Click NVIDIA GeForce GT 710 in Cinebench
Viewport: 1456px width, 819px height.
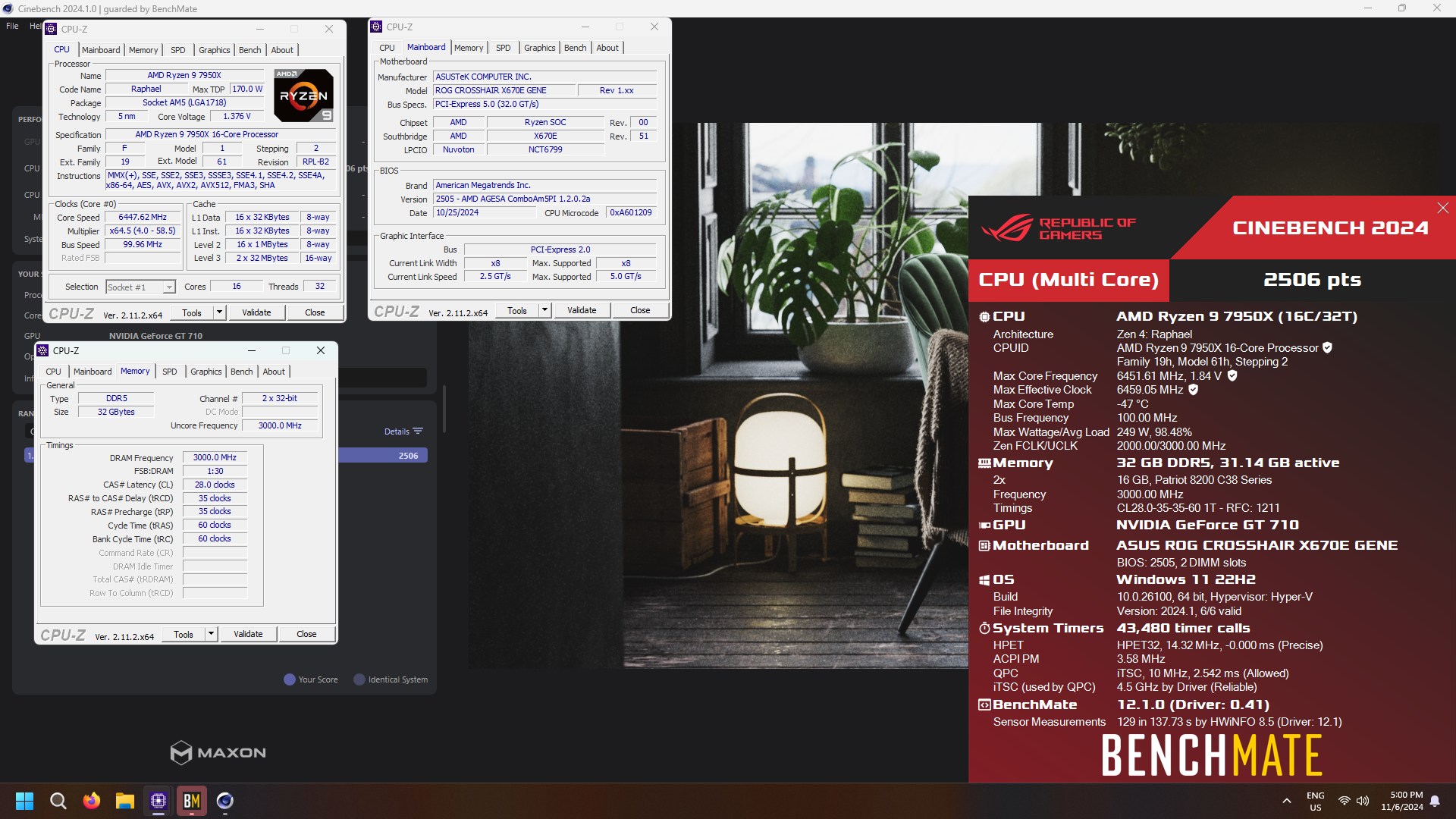pyautogui.click(x=155, y=336)
